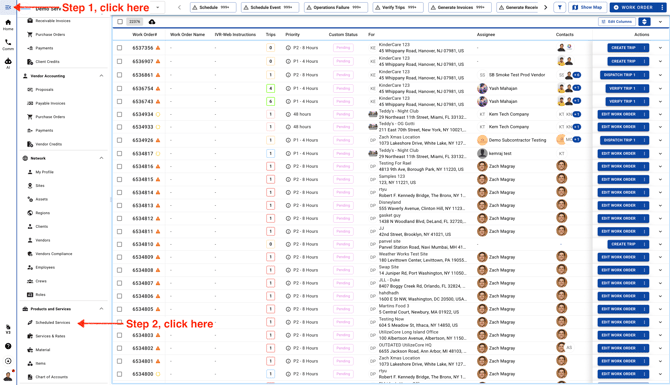
Task: Check the row for work order 6536861
Action: coord(120,75)
